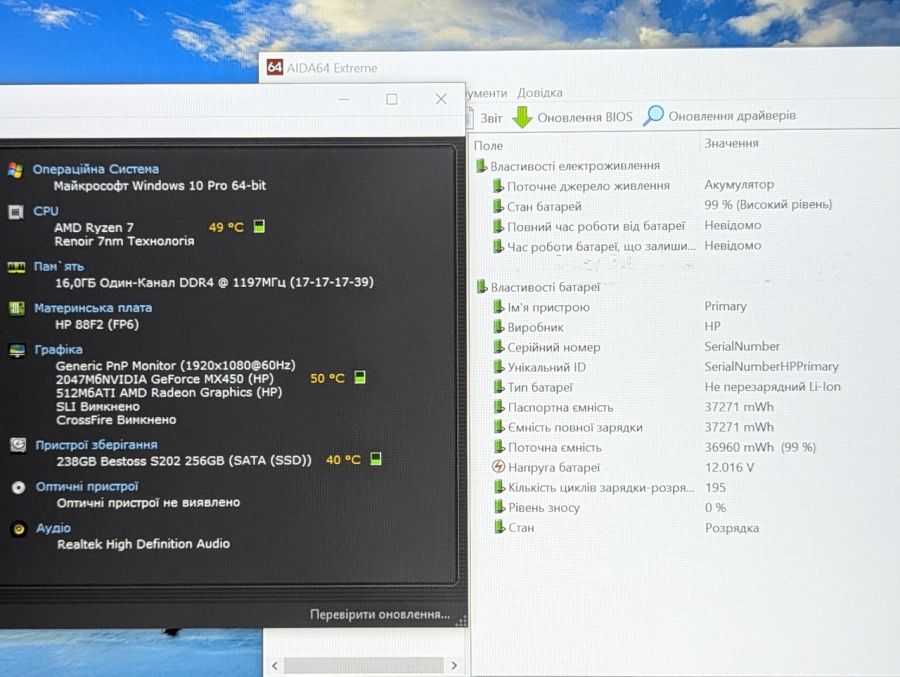Image resolution: width=900 pixels, height=677 pixels.
Task: Click the motherboard icon beside Материнська плата
Action: point(17,309)
